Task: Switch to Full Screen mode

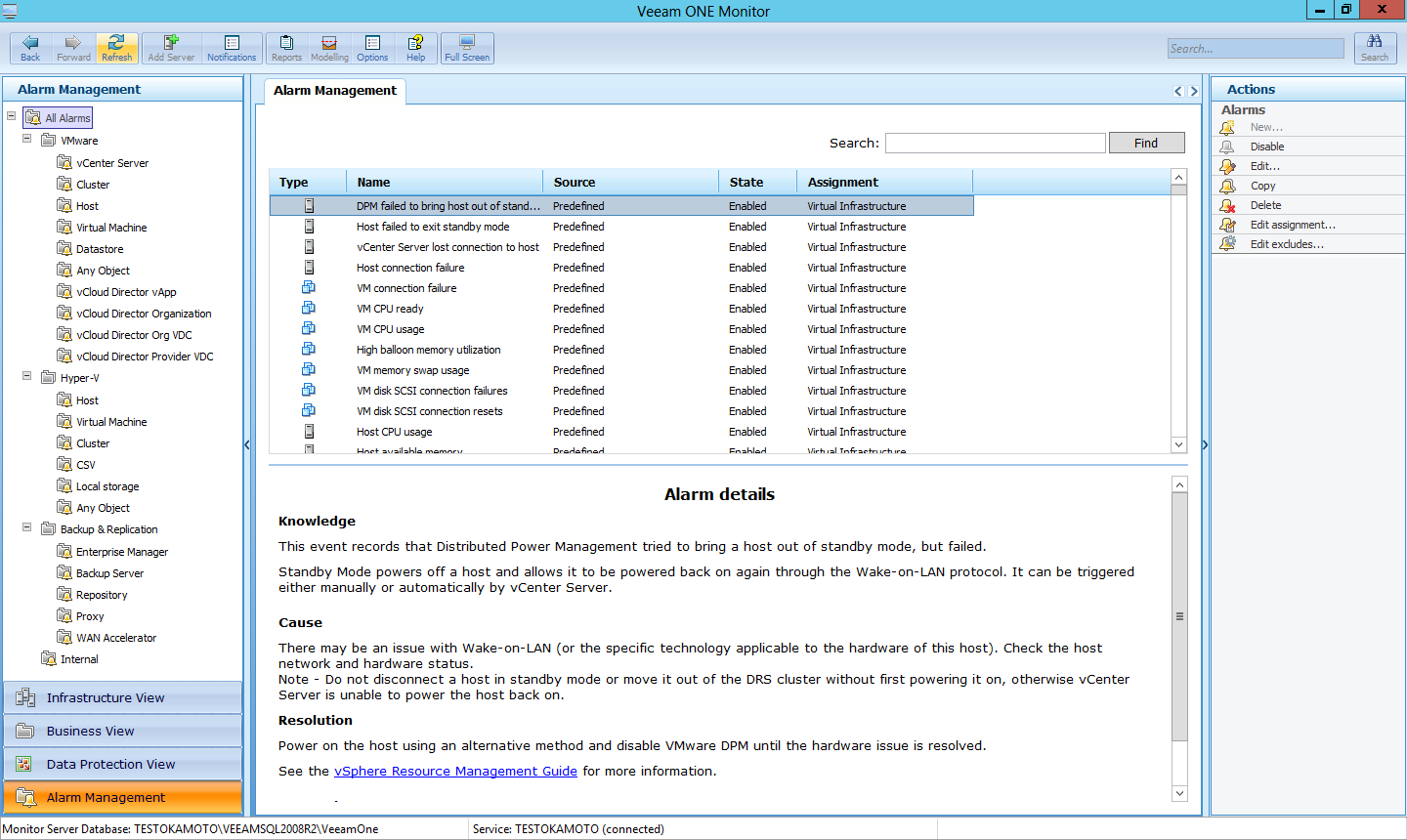Action: 467,48
